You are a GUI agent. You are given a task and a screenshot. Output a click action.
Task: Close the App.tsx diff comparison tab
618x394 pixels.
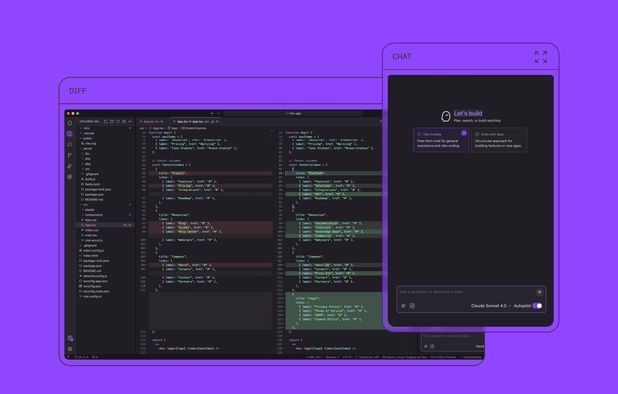coord(217,122)
